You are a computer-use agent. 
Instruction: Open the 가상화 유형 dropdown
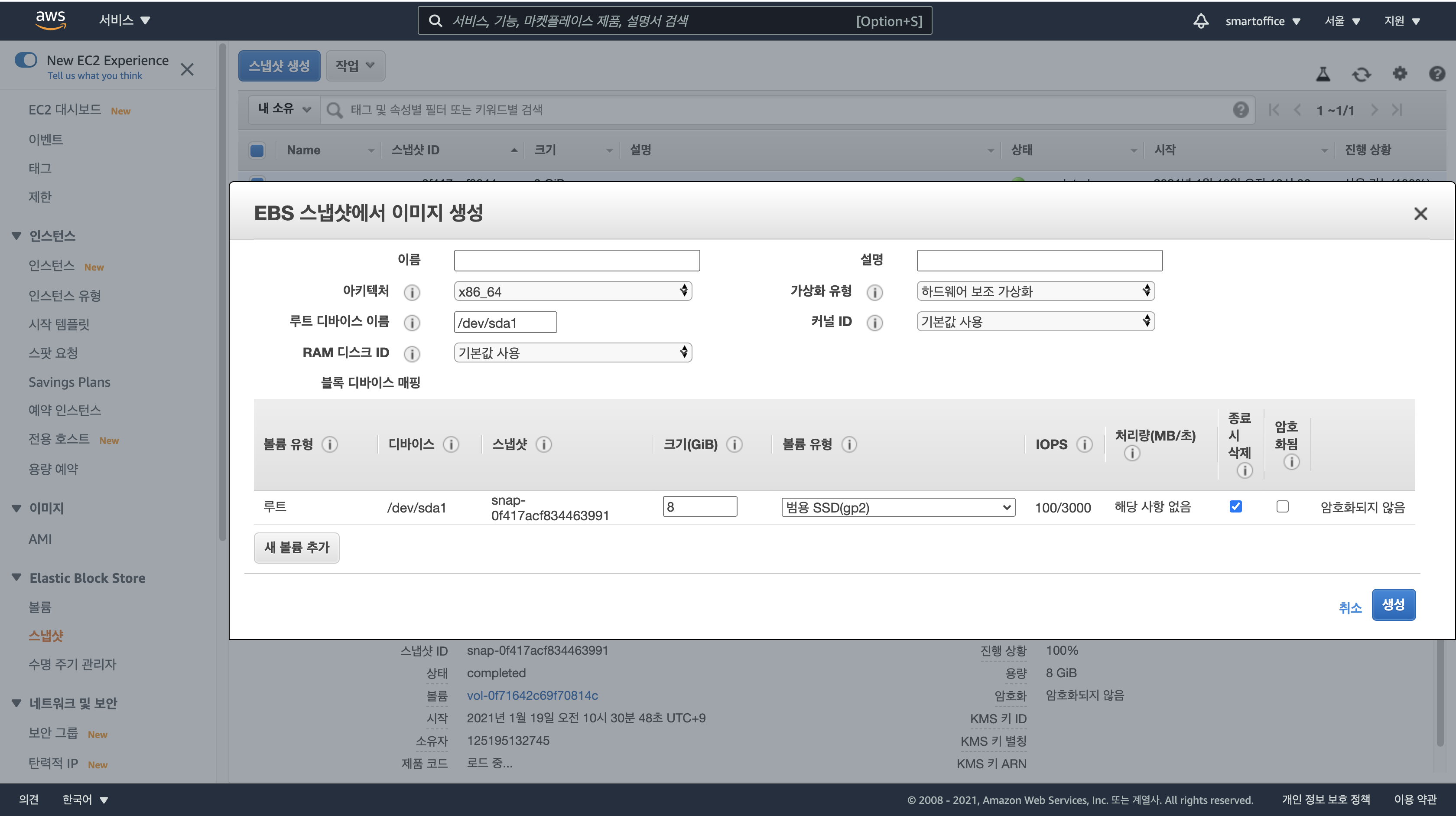coord(1035,291)
